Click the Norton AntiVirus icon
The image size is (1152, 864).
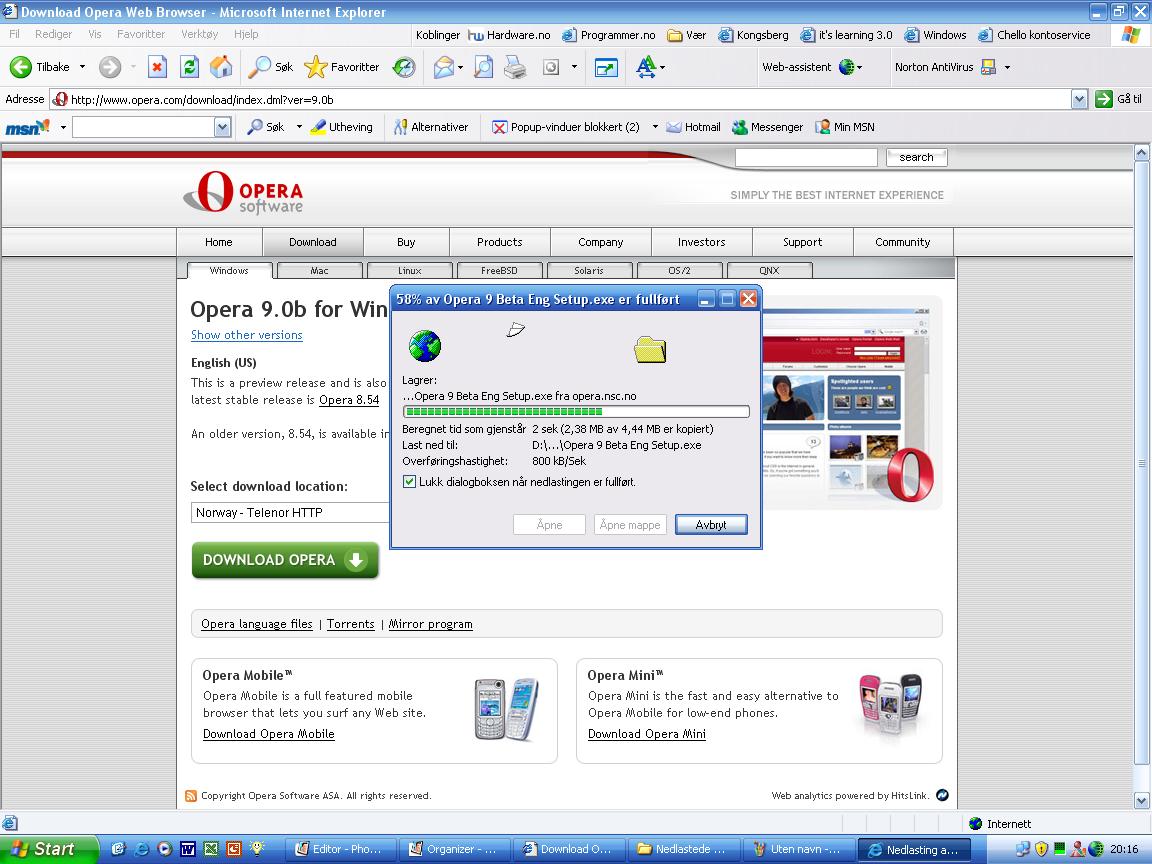click(x=988, y=67)
